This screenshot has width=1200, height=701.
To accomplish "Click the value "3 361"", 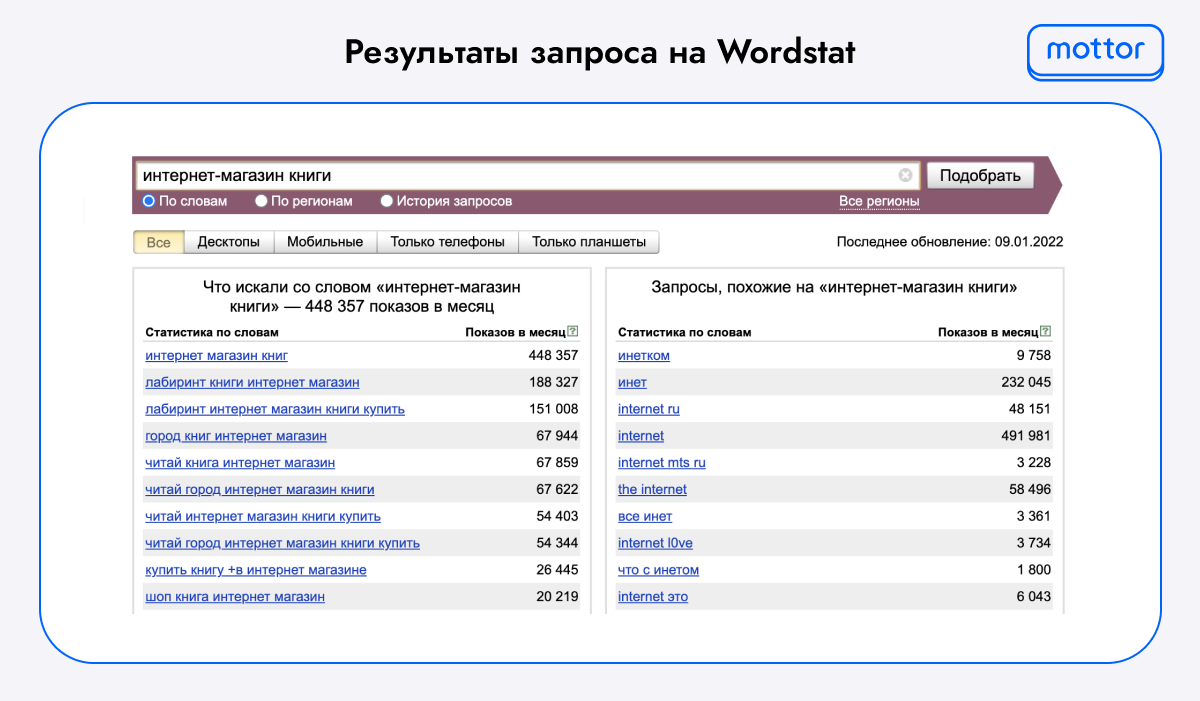I will 1034,516.
